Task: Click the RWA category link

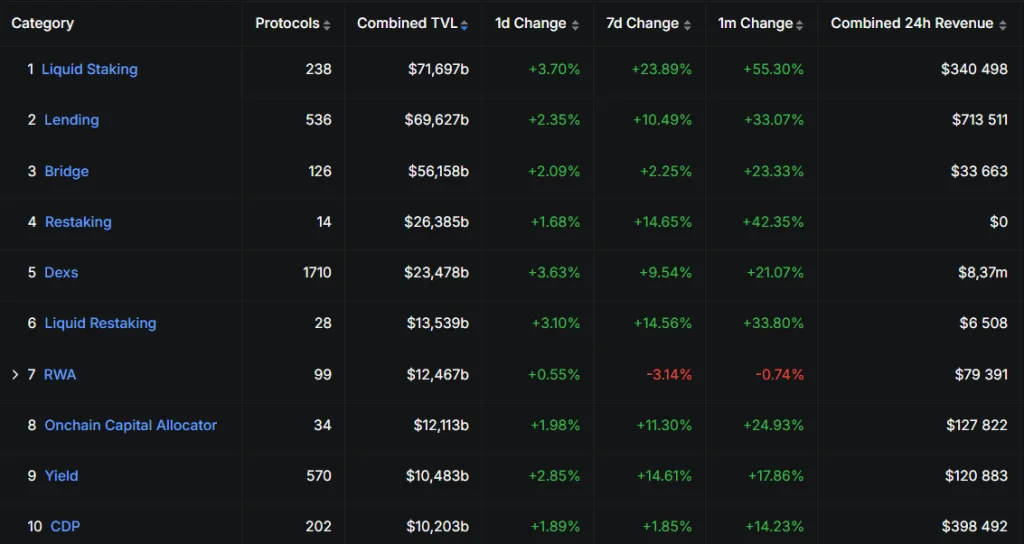Action: coord(60,374)
